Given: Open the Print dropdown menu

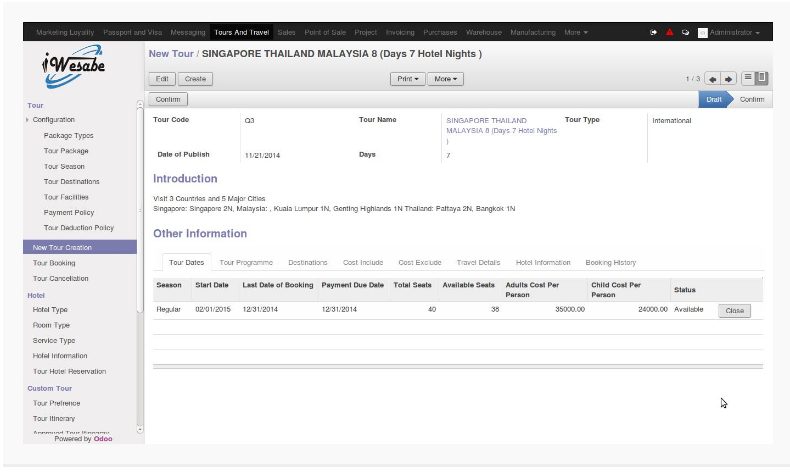Looking at the screenshot, I should (406, 78).
